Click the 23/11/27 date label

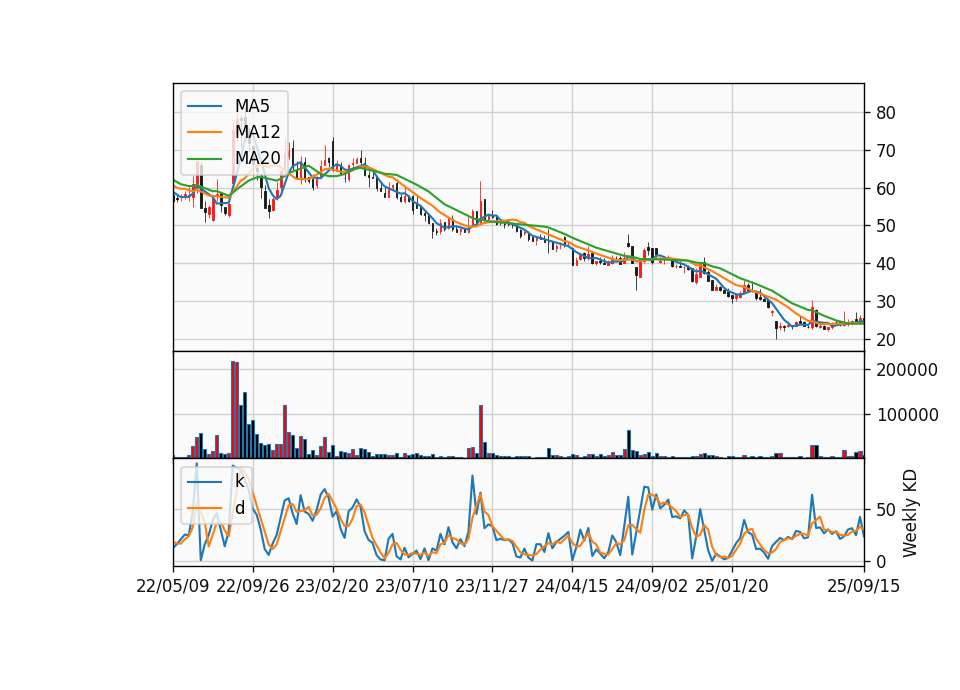tap(492, 586)
